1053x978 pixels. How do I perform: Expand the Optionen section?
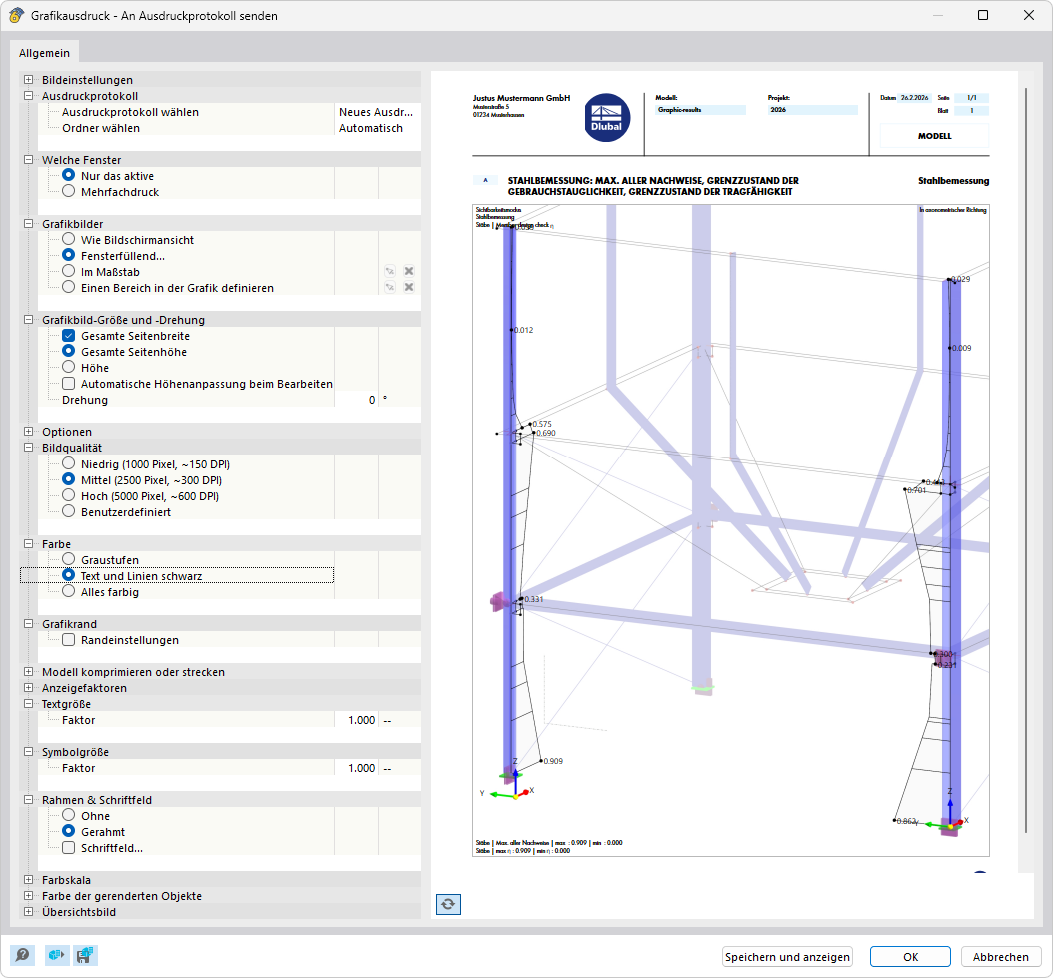coord(28,432)
